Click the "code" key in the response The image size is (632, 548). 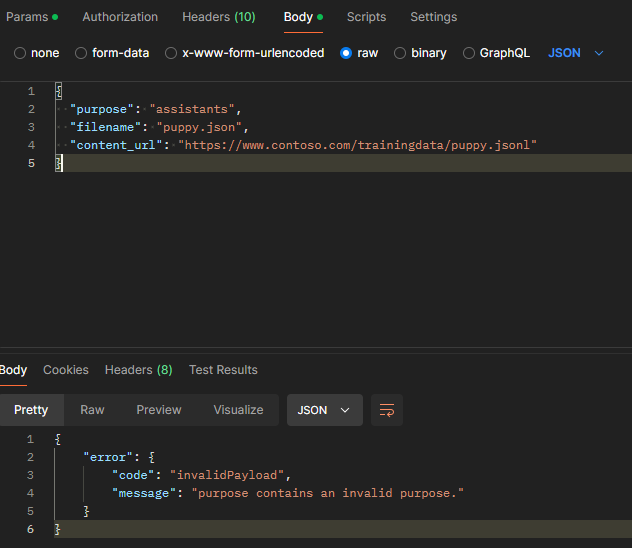133,475
